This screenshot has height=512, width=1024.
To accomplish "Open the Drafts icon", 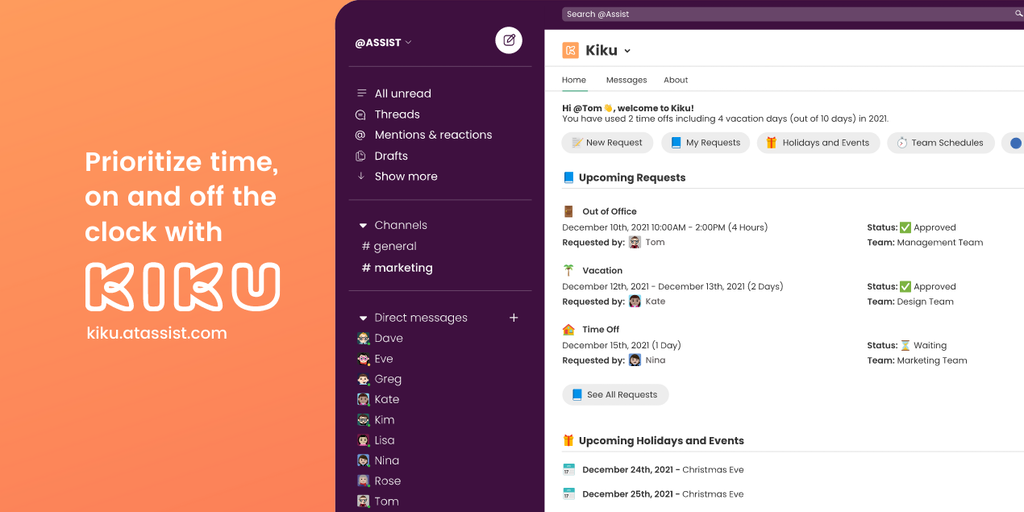I will 360,156.
